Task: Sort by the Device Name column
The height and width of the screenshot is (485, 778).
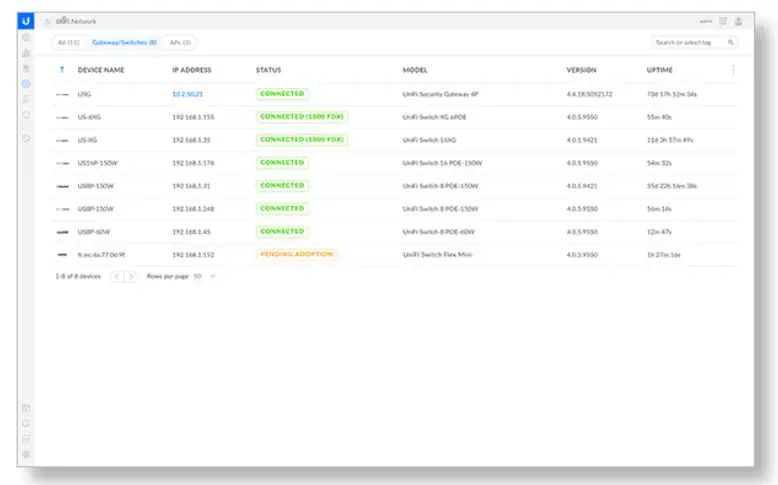Action: tap(101, 70)
